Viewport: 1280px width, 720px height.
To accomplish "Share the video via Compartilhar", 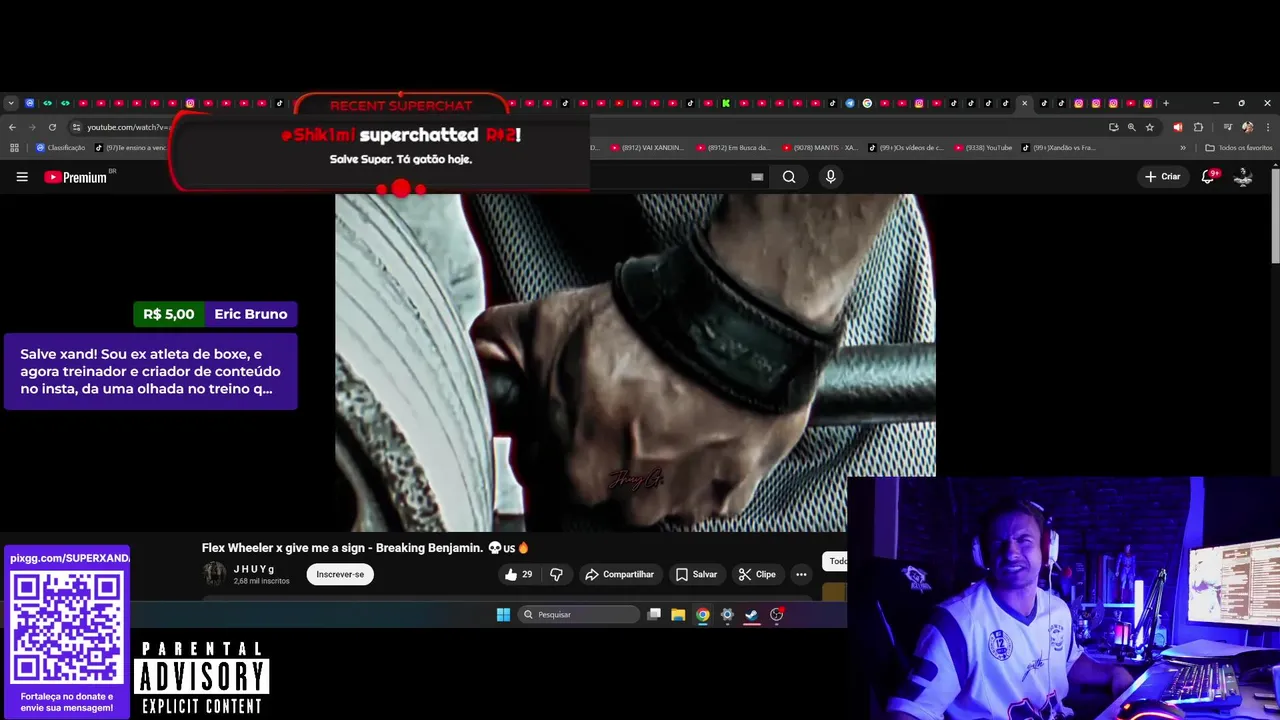I will point(619,574).
